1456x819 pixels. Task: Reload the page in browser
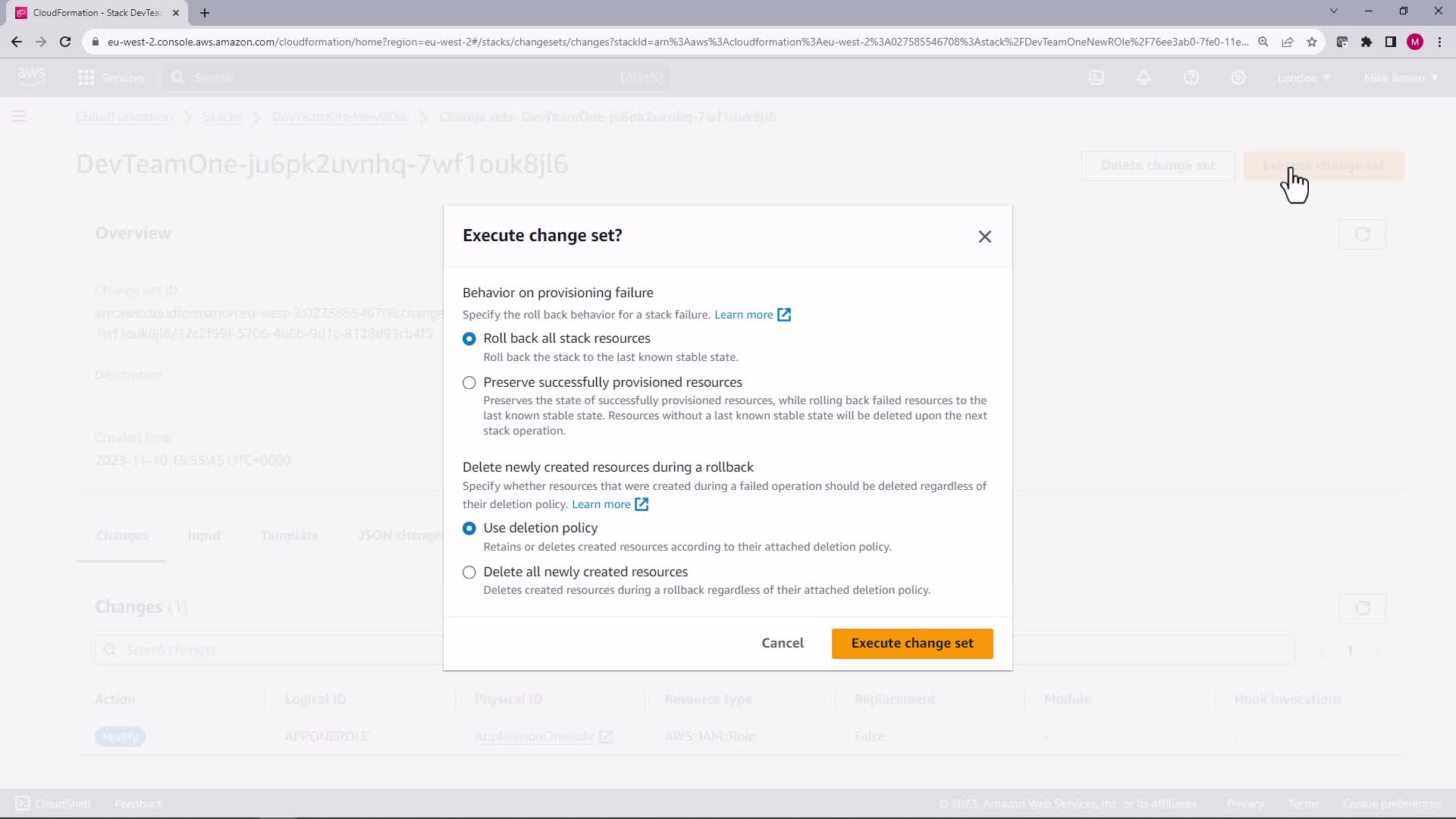point(65,42)
